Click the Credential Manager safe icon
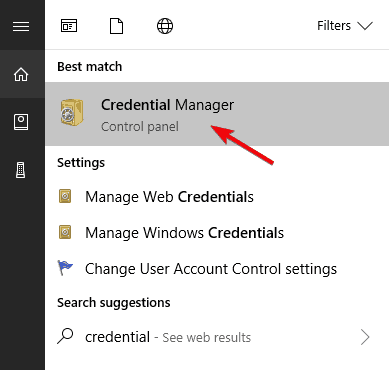389x370 pixels. tap(72, 113)
